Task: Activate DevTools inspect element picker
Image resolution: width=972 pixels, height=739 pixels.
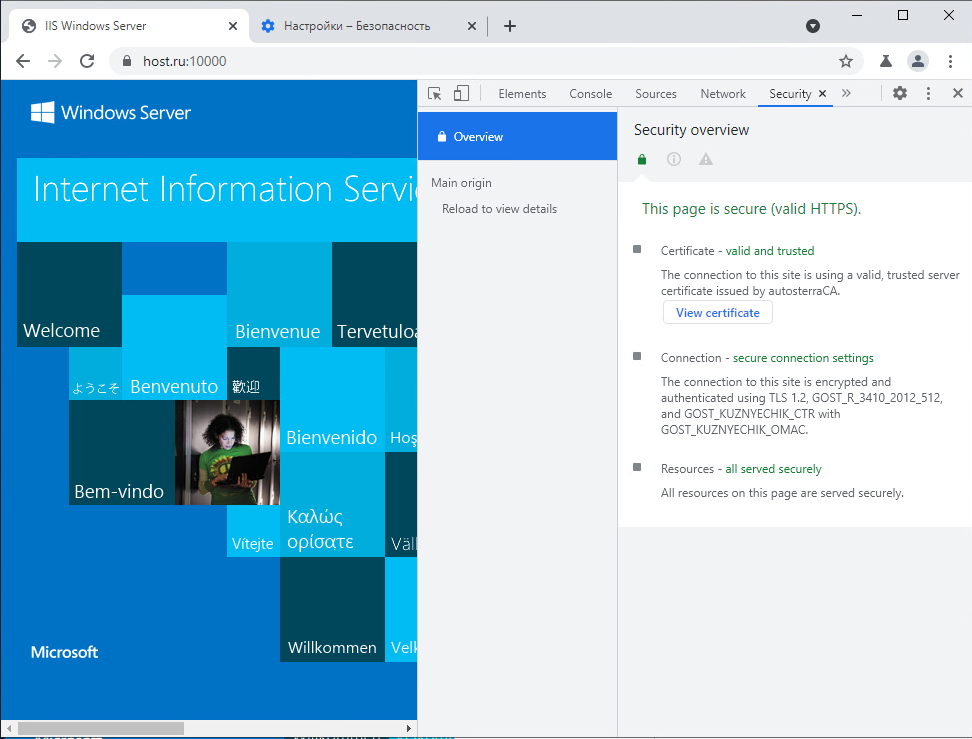Action: 435,94
